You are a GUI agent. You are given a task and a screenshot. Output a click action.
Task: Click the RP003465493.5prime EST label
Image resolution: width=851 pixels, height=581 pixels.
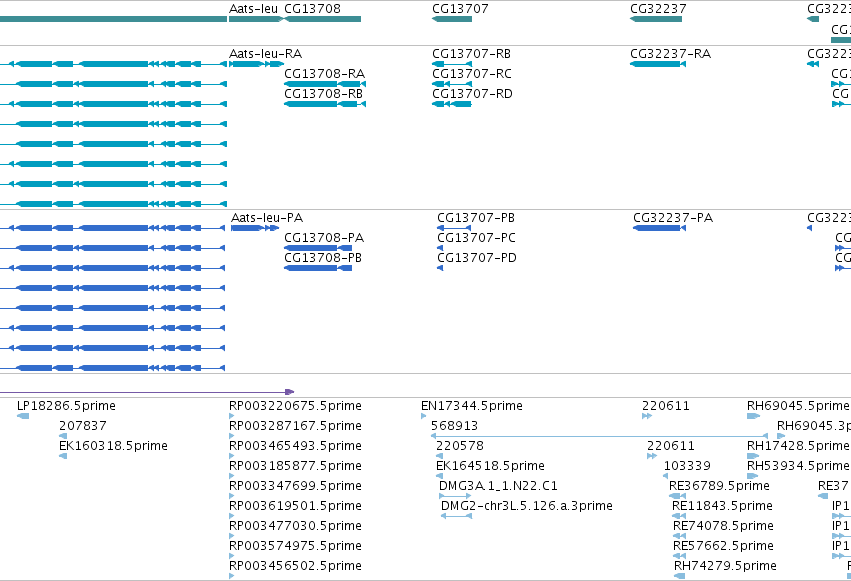coord(295,446)
